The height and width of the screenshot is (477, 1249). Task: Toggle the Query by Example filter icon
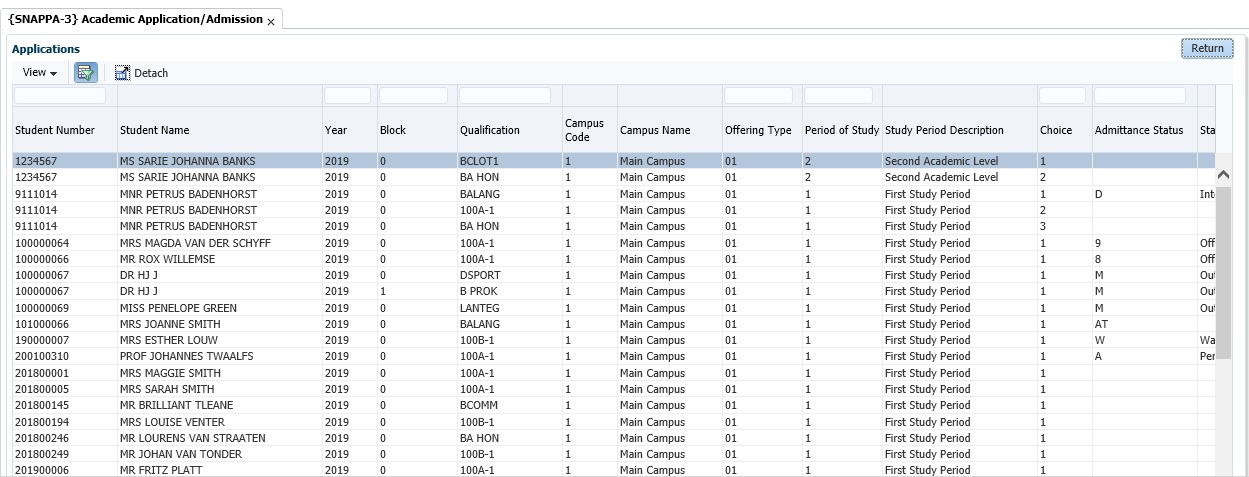point(85,73)
